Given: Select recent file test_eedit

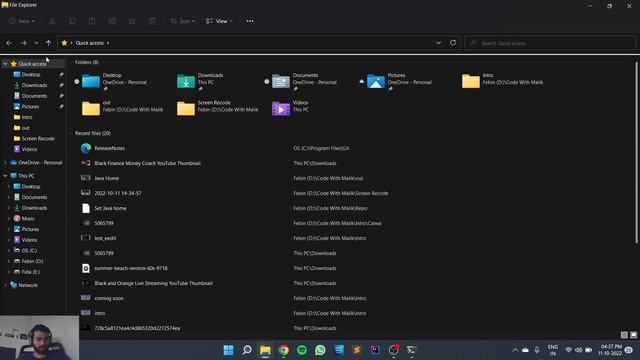Looking at the screenshot, I should pos(105,238).
